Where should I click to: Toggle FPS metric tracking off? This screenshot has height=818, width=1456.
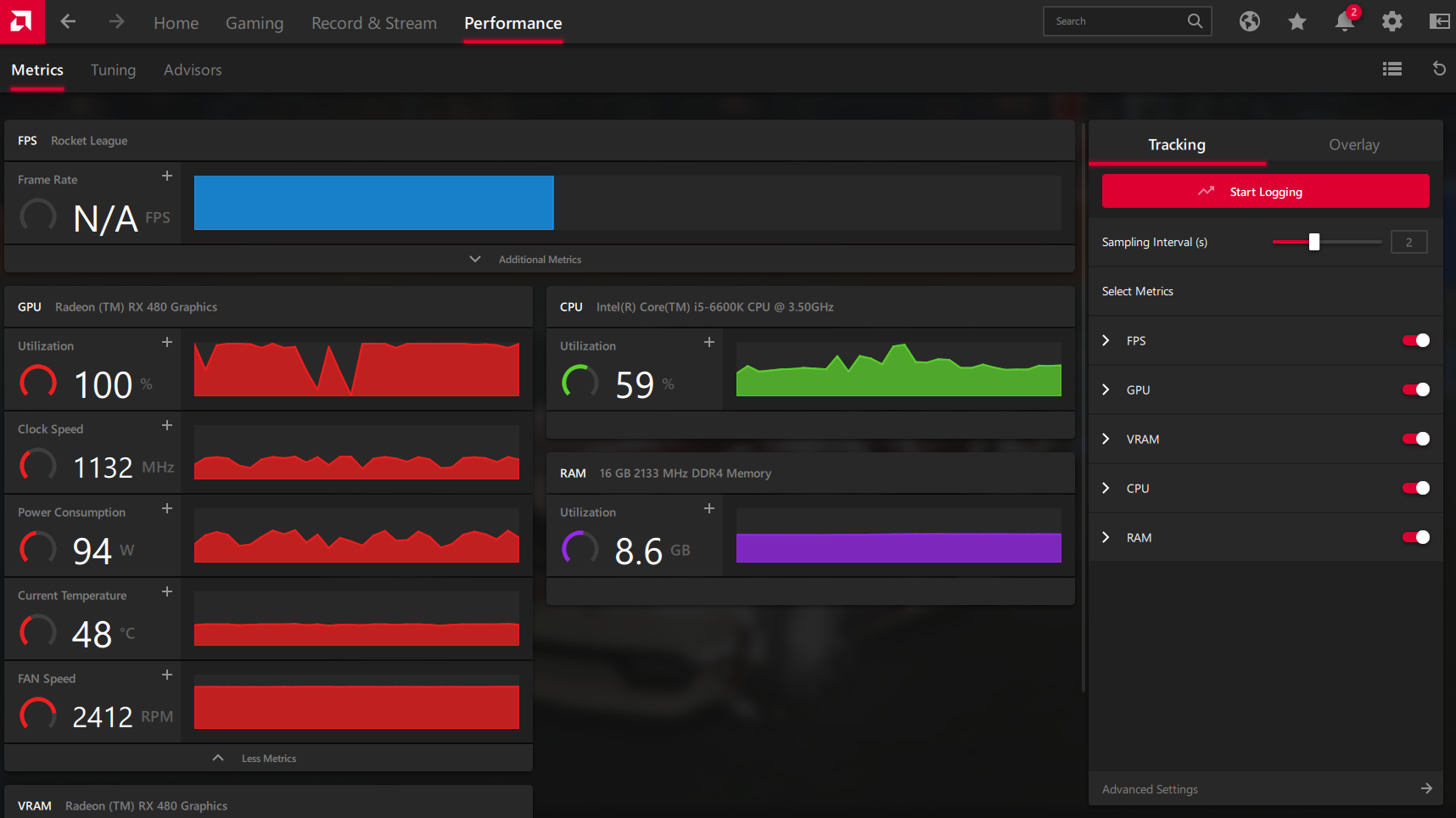(1416, 340)
